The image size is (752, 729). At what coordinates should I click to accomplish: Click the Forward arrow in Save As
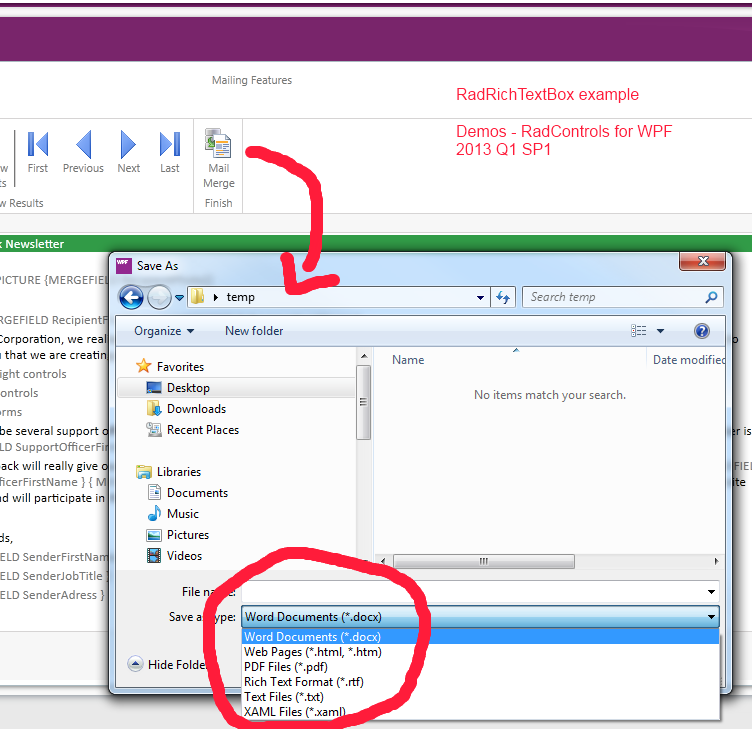coord(159,297)
